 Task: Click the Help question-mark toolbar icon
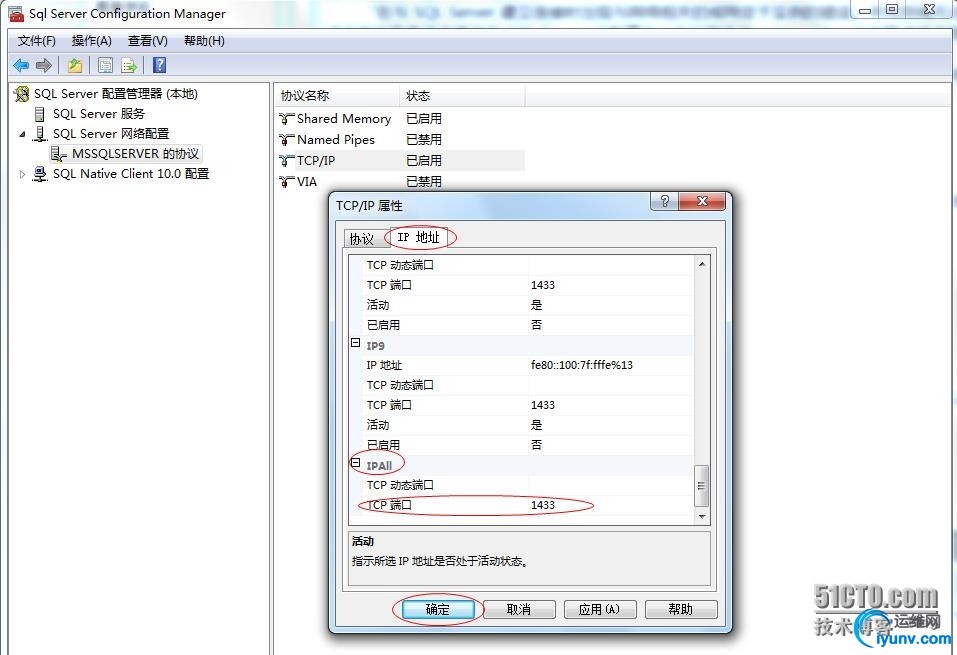160,65
